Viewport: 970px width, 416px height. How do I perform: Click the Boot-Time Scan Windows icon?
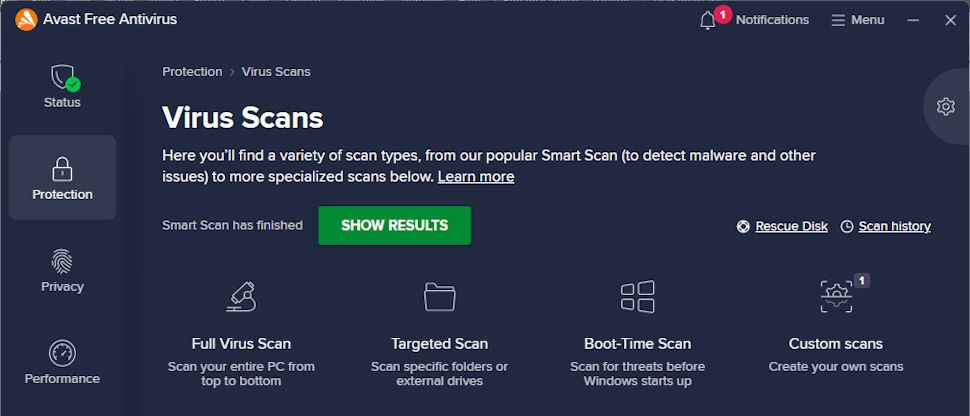click(637, 296)
